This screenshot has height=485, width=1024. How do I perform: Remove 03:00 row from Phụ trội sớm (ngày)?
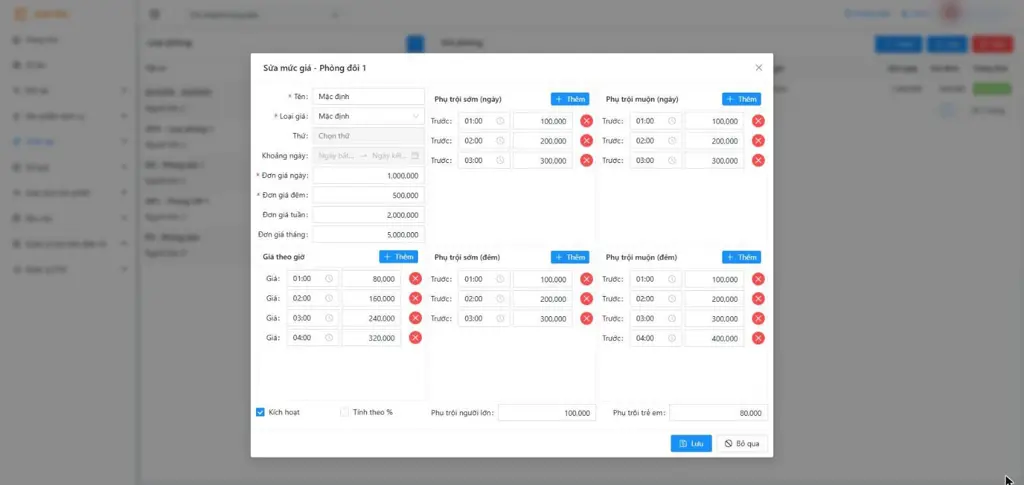click(x=586, y=160)
